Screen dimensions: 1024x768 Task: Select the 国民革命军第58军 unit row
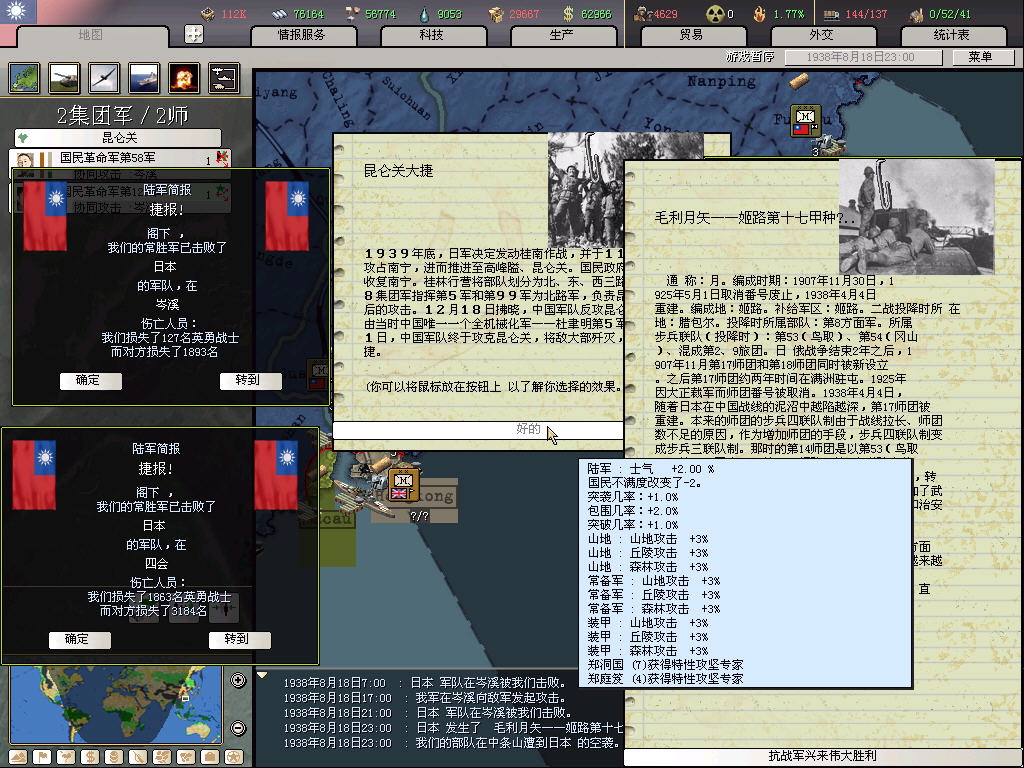pos(120,158)
